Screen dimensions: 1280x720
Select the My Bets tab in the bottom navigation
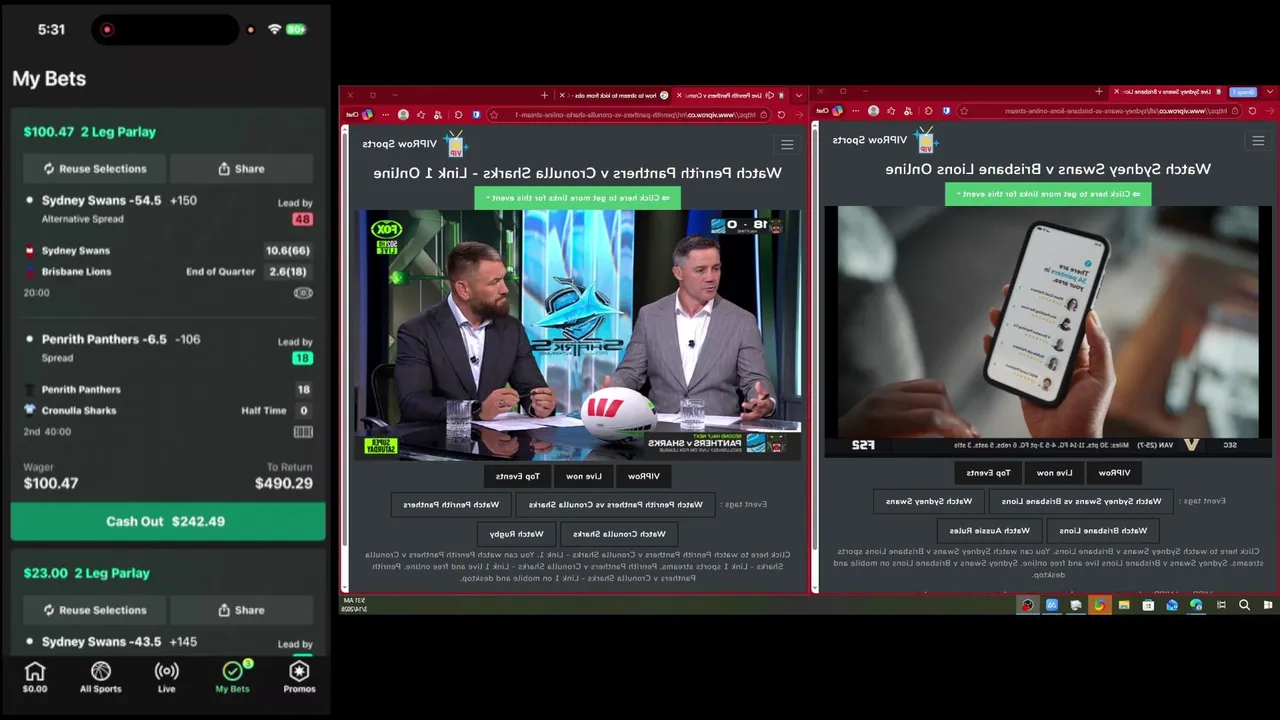[x=232, y=677]
